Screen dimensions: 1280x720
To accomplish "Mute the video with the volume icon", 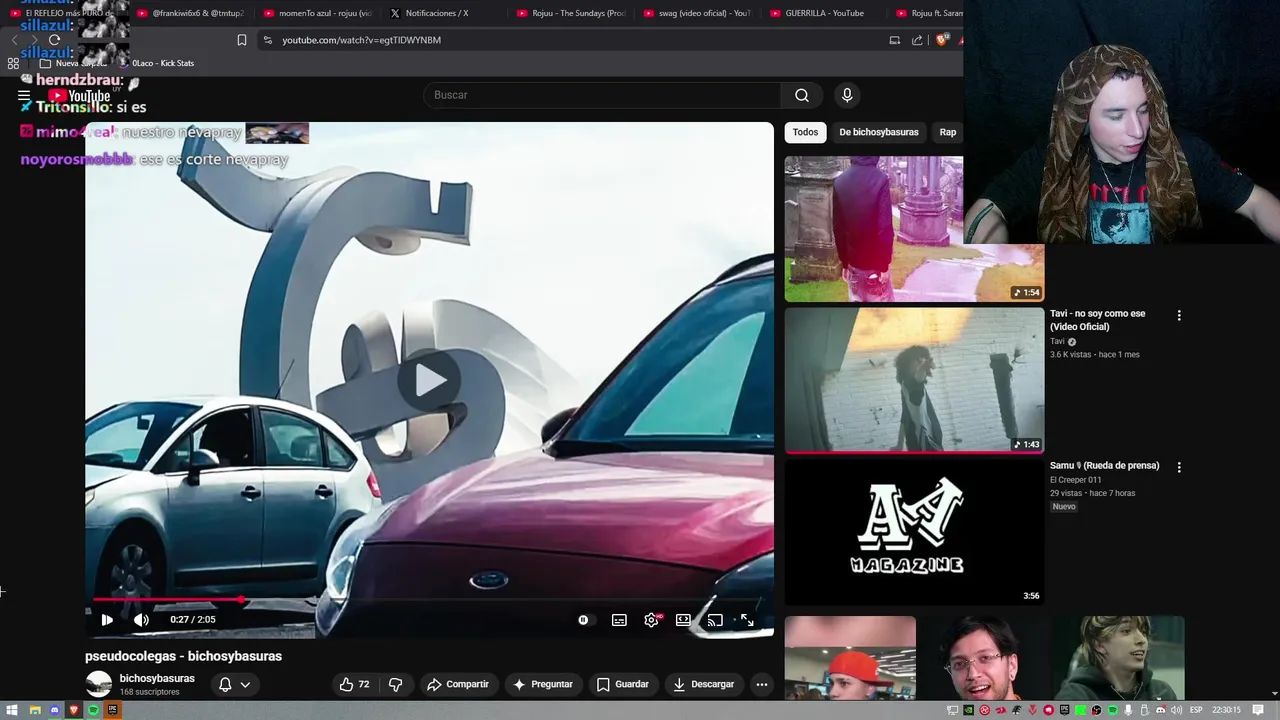I will pyautogui.click(x=141, y=620).
